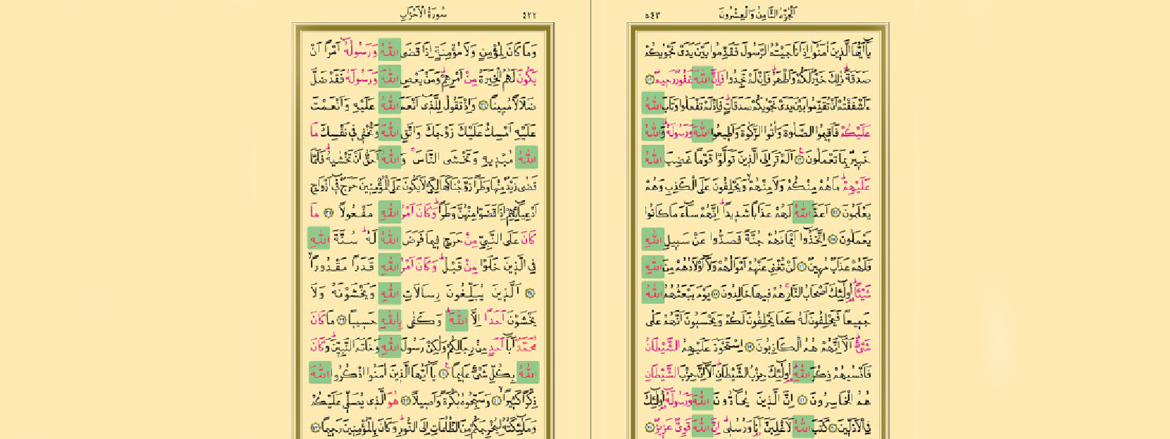Click the first text line of the right page
Screen dimensions: 1170x439
click(758, 50)
